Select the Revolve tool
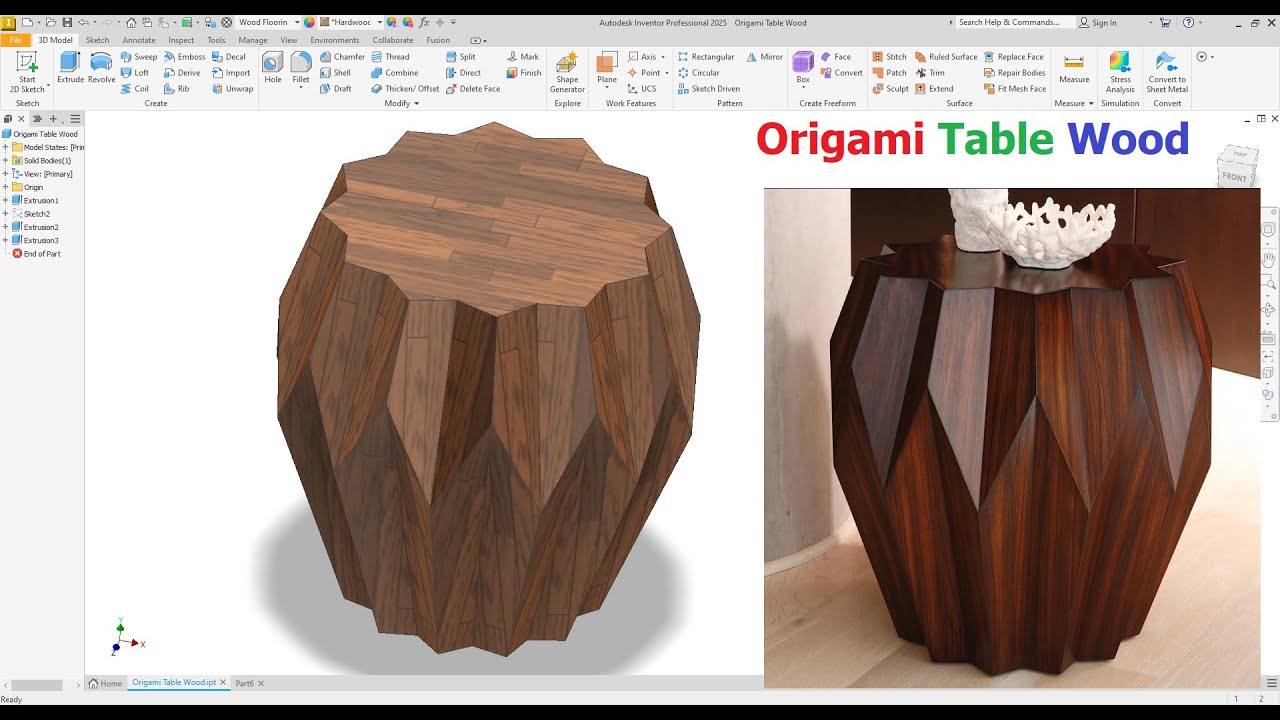The image size is (1280, 720). point(101,68)
